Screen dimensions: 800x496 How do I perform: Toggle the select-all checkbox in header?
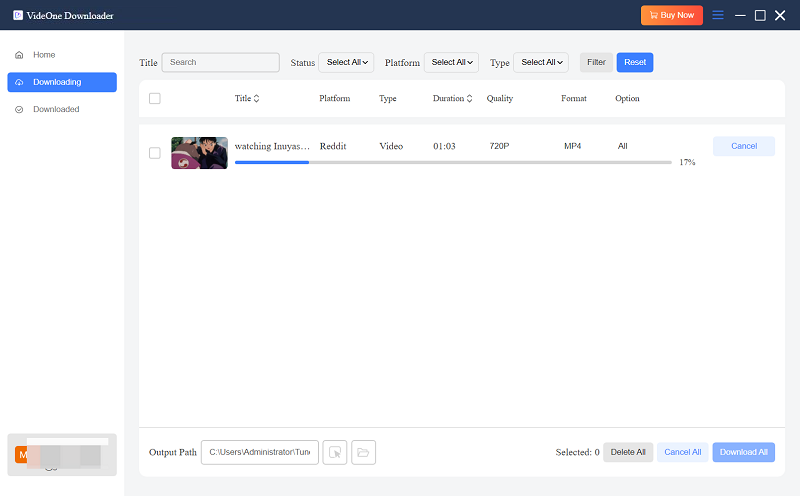click(x=154, y=99)
